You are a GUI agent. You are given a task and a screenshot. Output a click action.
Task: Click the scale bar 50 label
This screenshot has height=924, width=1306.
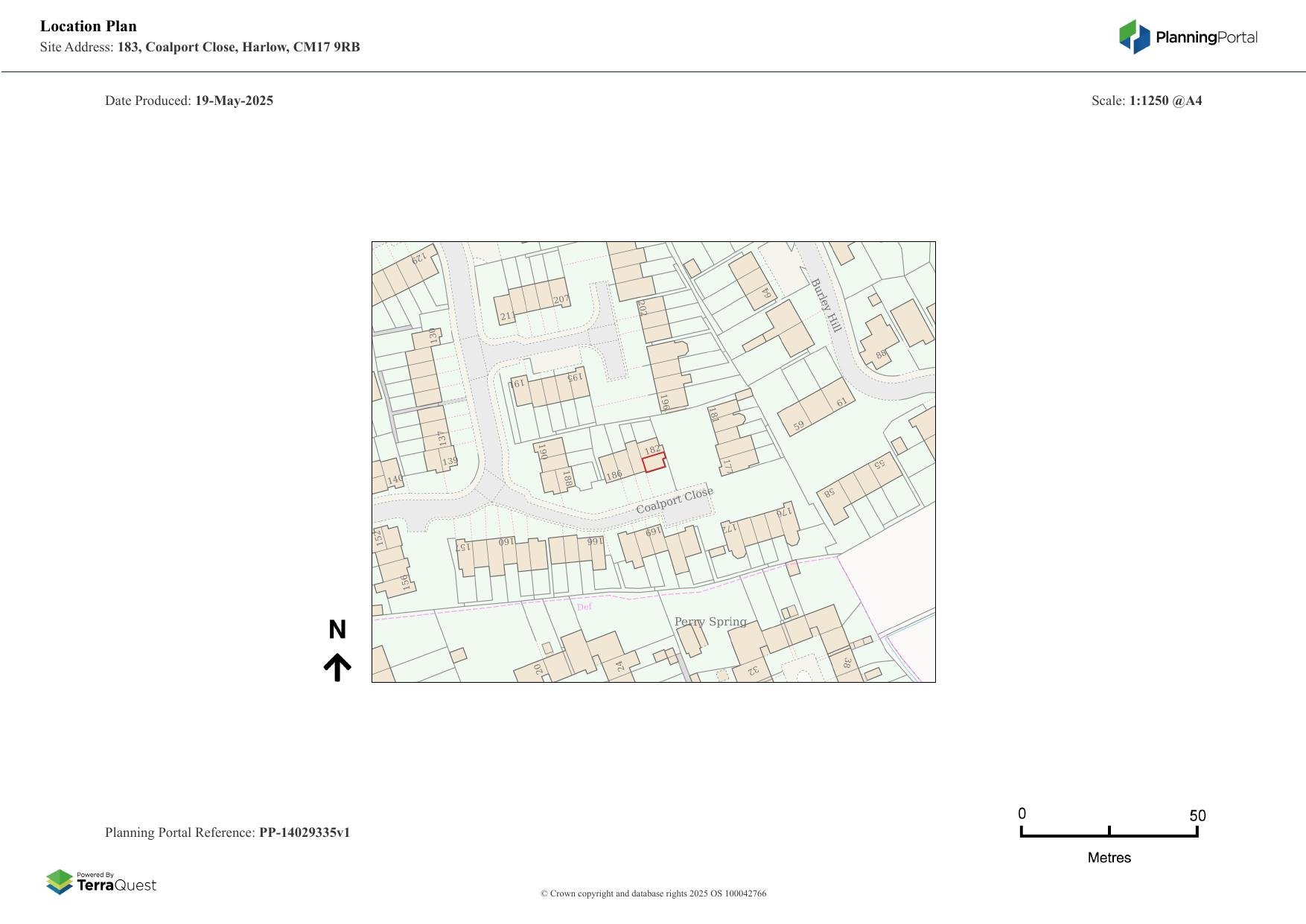point(1197,815)
